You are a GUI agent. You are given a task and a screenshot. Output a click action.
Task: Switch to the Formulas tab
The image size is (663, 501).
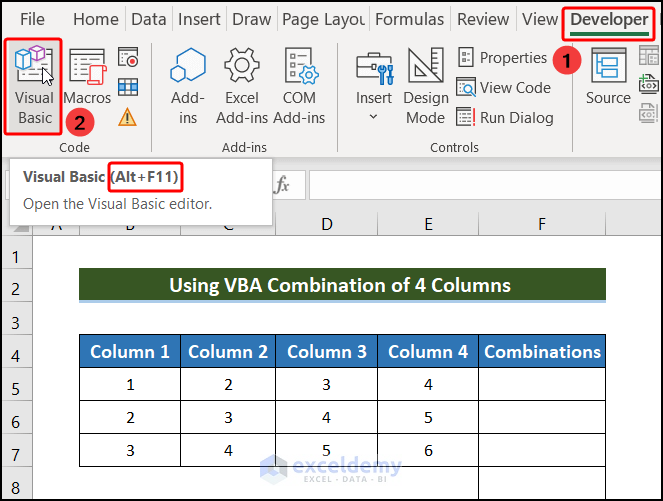pos(410,19)
